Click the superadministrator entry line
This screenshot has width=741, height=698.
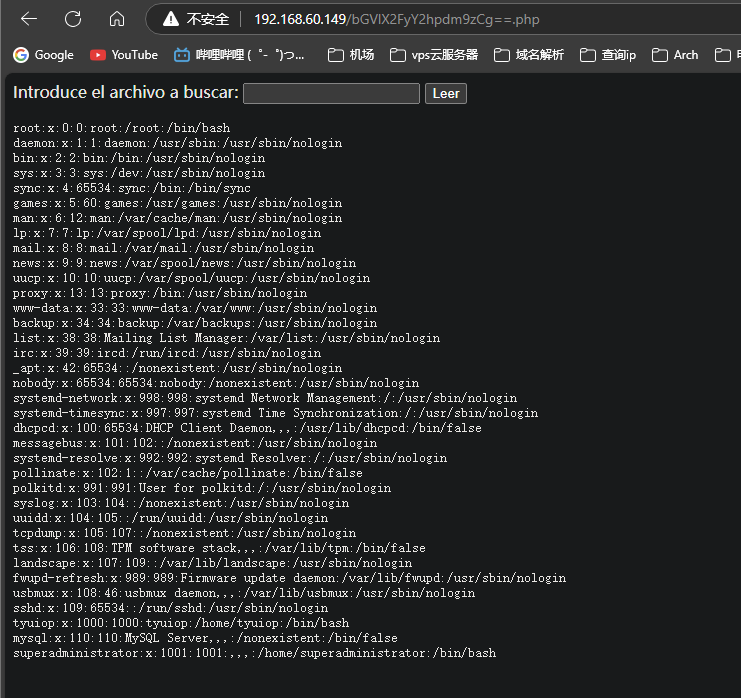(x=254, y=653)
